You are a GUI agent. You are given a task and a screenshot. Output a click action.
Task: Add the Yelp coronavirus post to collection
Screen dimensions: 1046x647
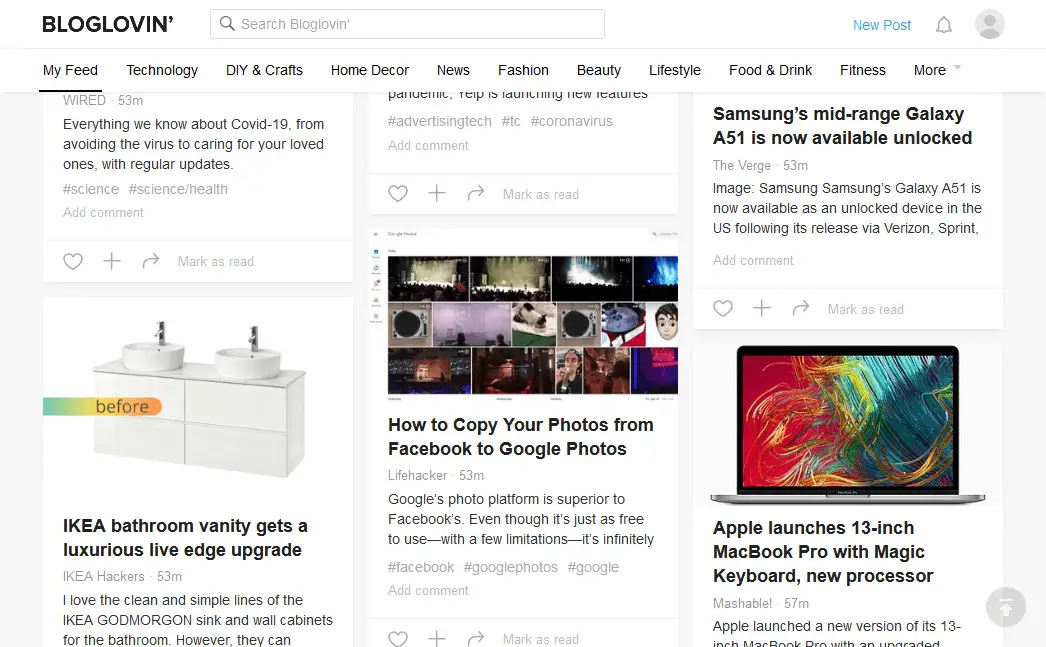[437, 193]
